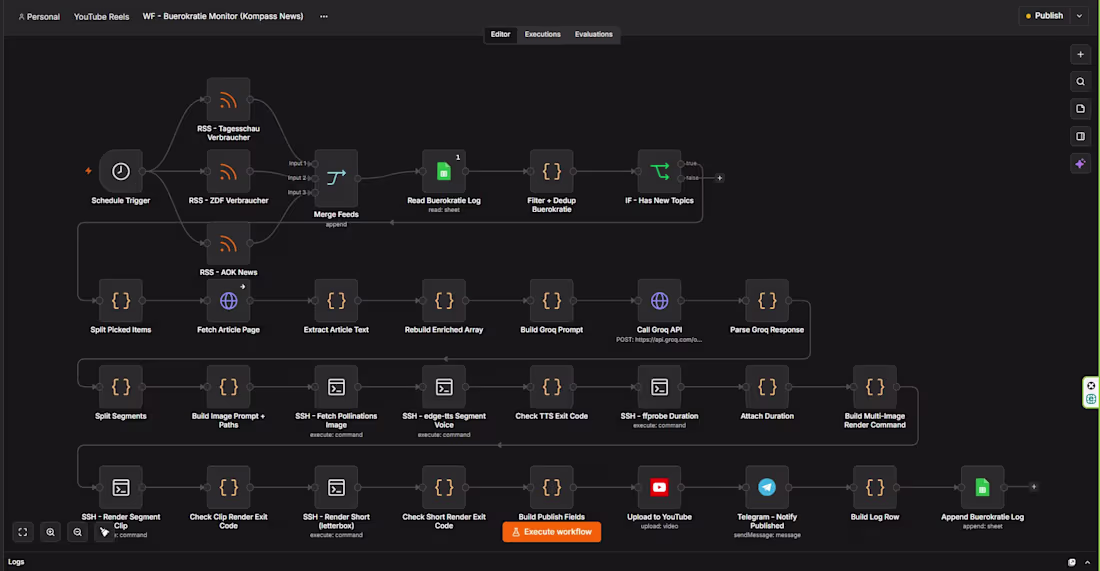Select the Split Segments node
1100x571 pixels.
pyautogui.click(x=121, y=387)
